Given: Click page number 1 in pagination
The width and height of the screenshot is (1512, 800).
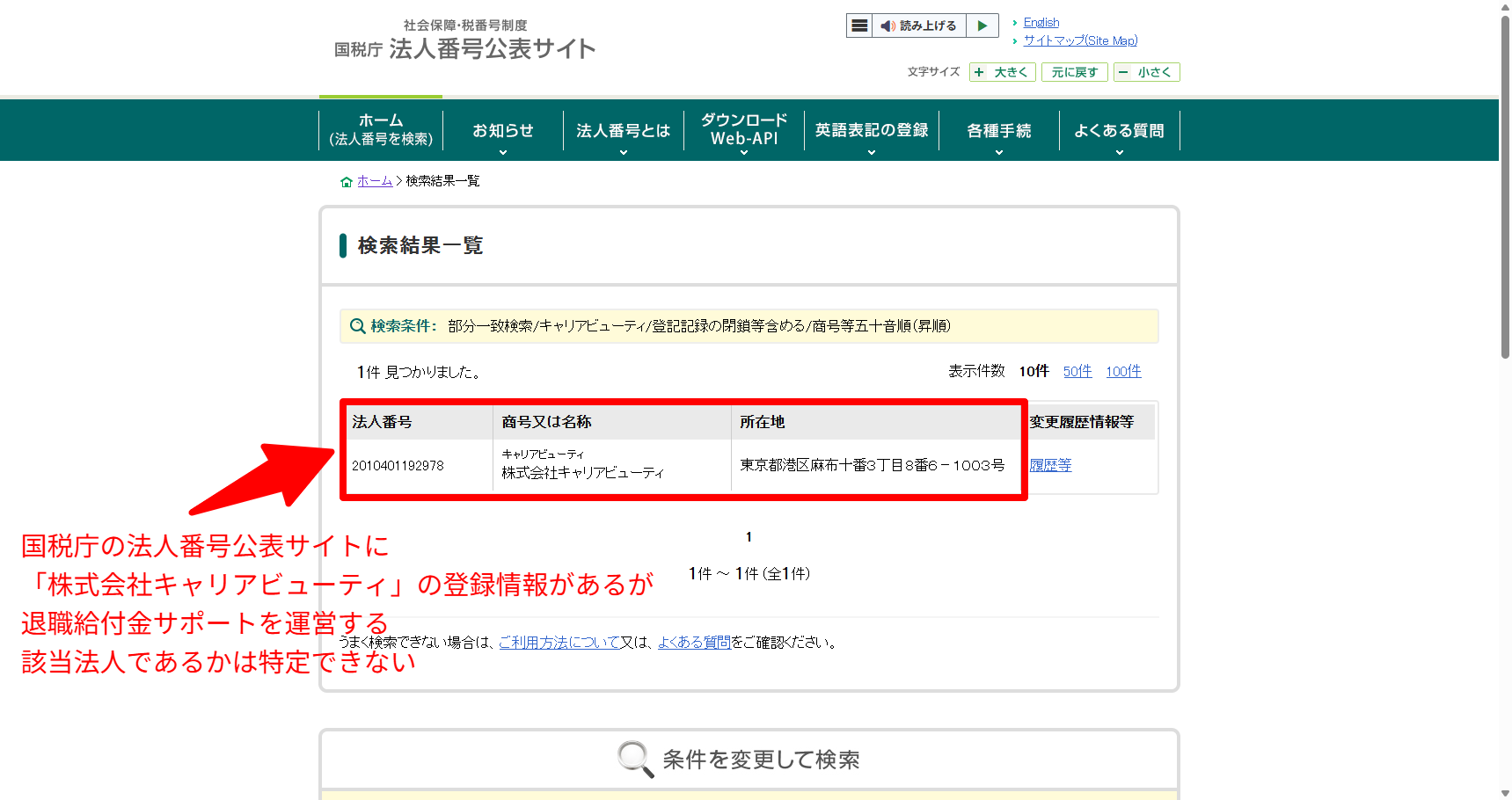Looking at the screenshot, I should (x=749, y=537).
